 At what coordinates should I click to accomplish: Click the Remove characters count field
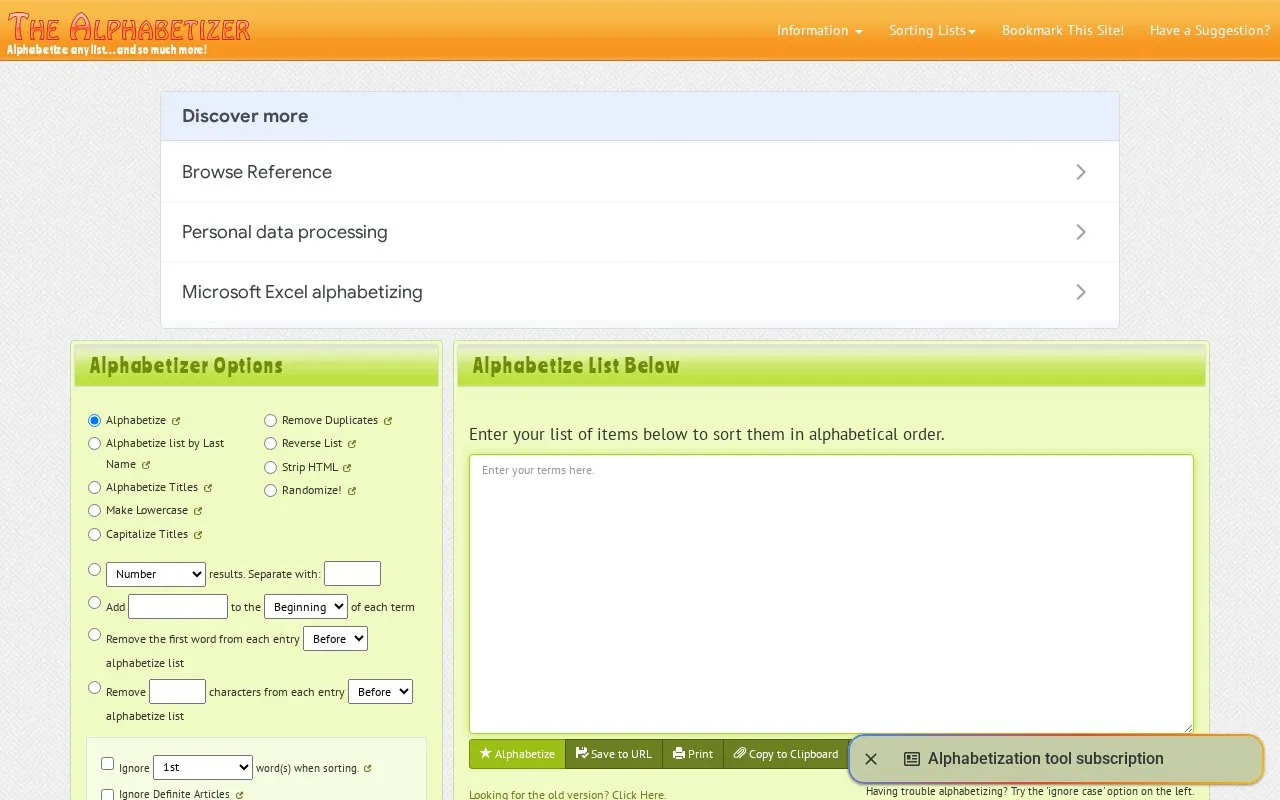(x=178, y=692)
